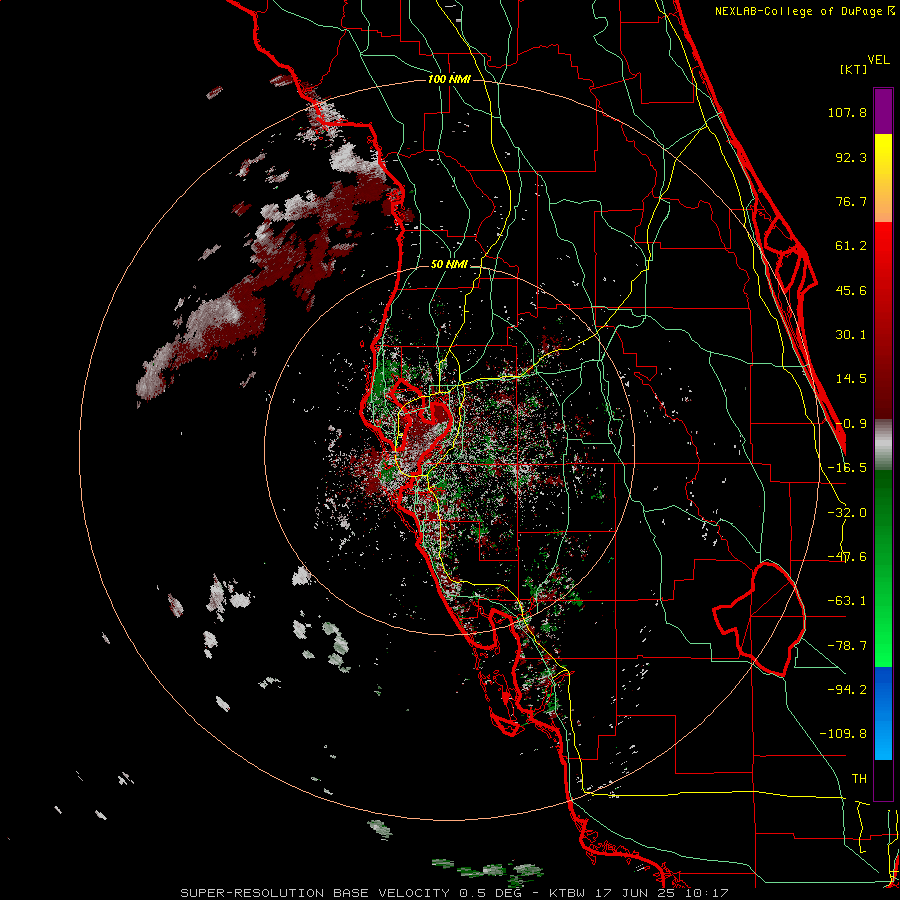Click the 50 NMI range ring label
This screenshot has height=900, width=900.
[449, 264]
